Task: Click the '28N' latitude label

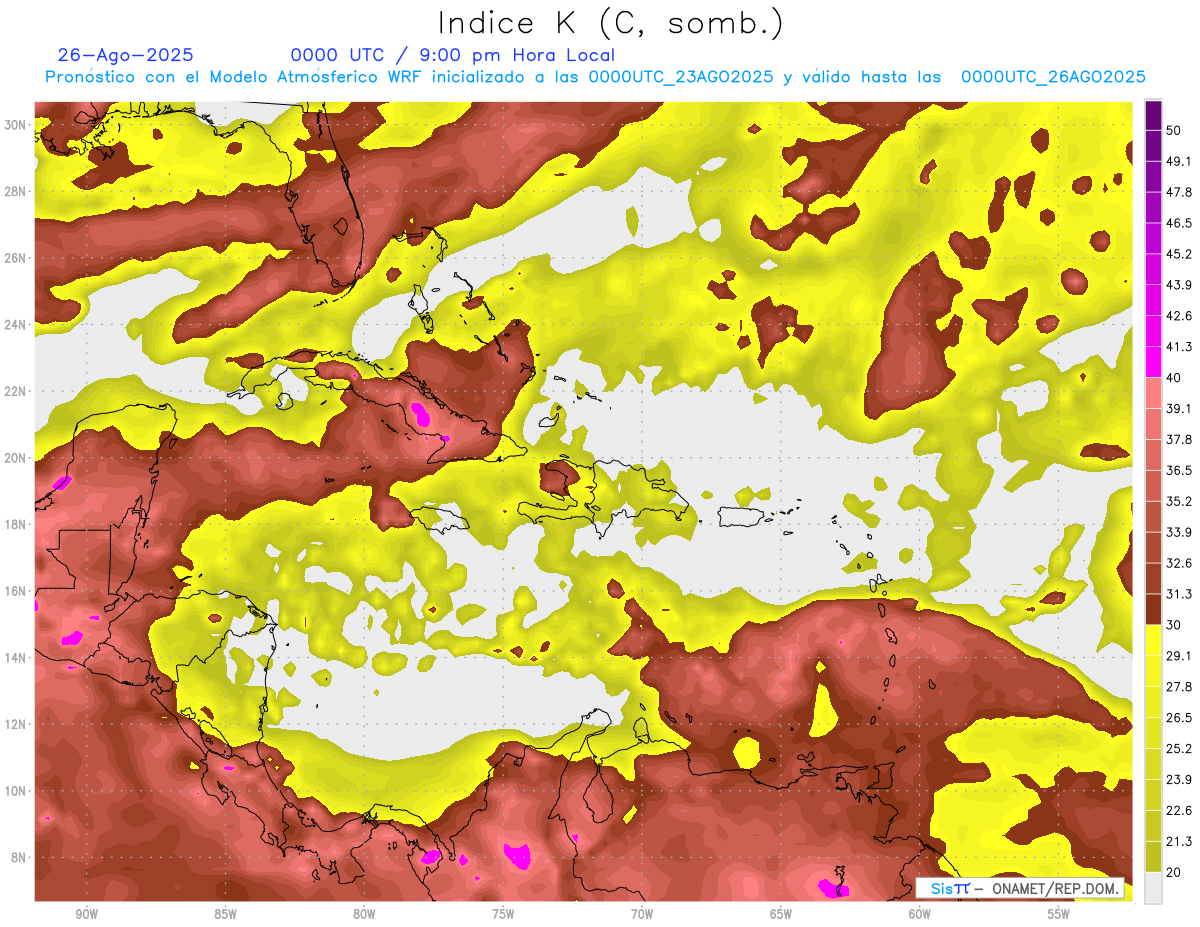Action: pyautogui.click(x=17, y=191)
